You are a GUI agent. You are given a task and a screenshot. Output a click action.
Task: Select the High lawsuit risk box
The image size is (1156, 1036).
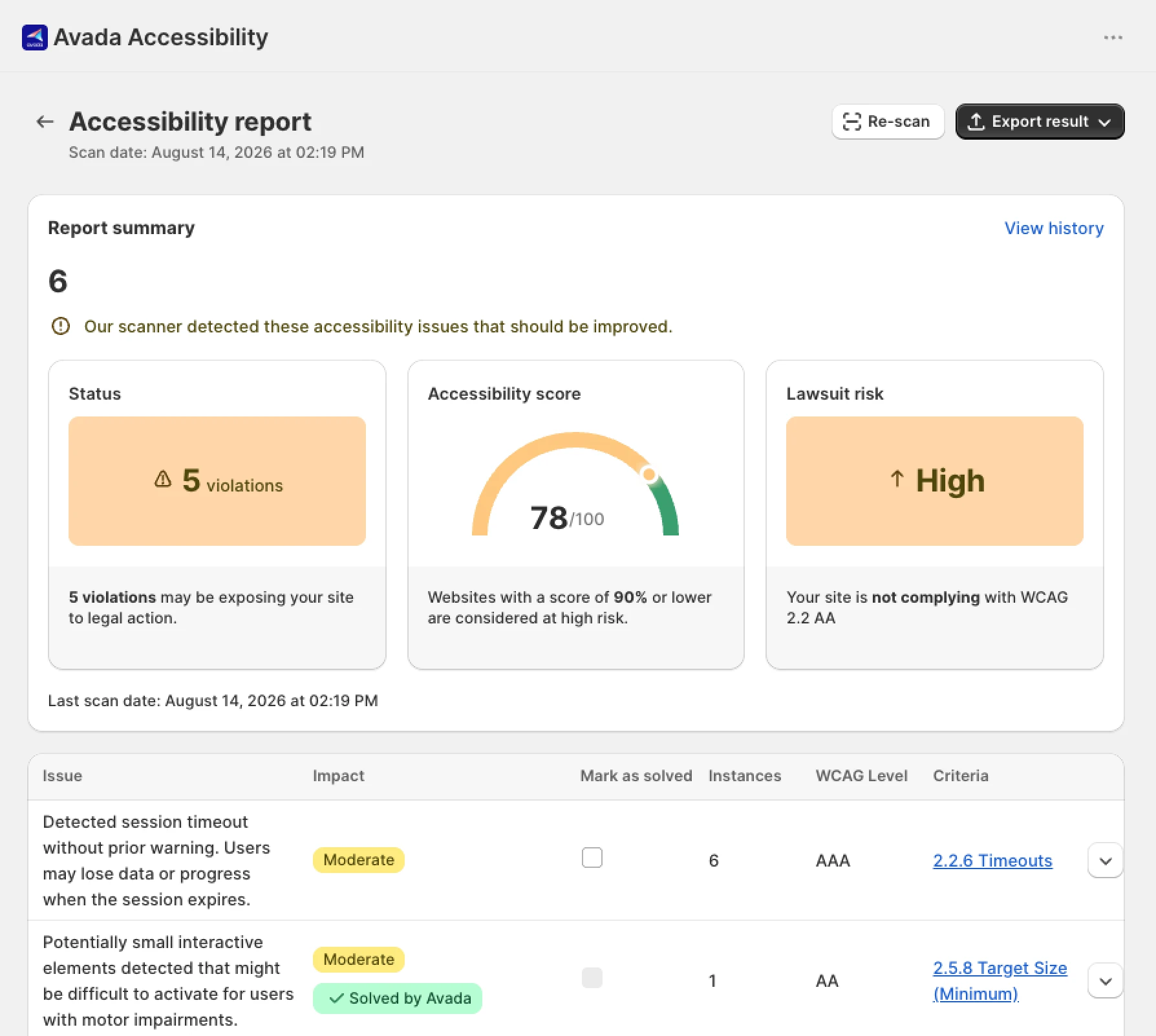tap(934, 481)
